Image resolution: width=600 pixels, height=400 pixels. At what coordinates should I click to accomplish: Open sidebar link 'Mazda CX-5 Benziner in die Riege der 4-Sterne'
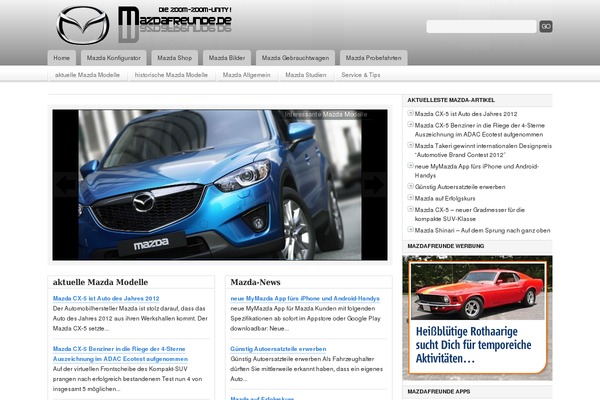479,130
